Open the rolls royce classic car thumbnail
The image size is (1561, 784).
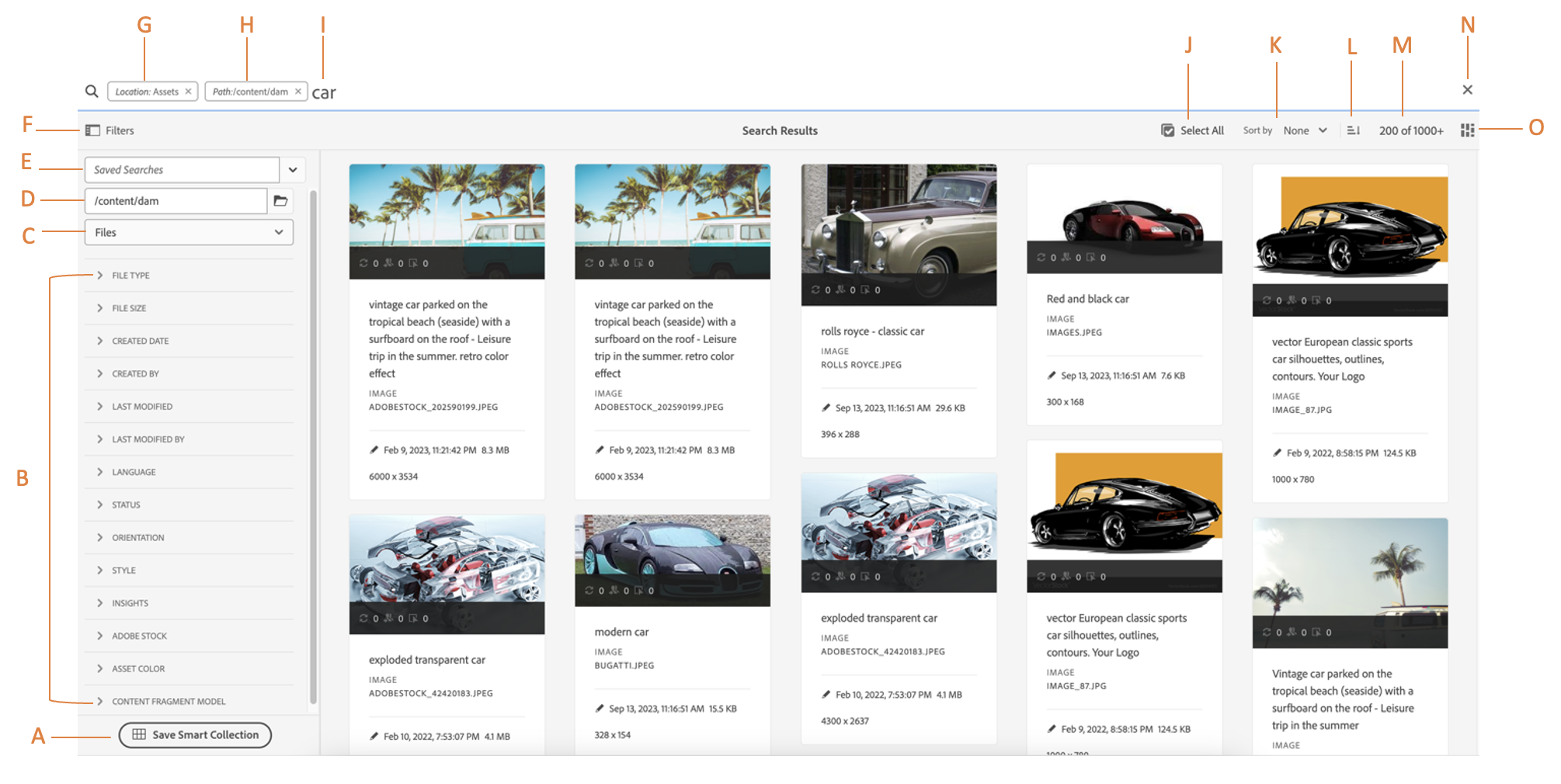click(899, 234)
